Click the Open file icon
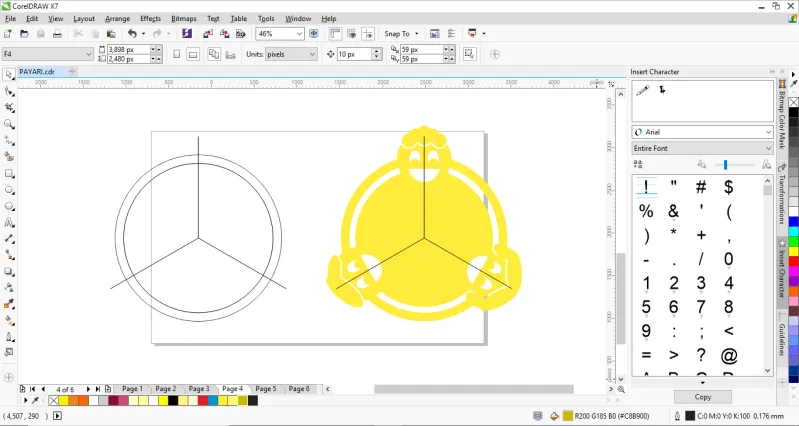 [24, 34]
